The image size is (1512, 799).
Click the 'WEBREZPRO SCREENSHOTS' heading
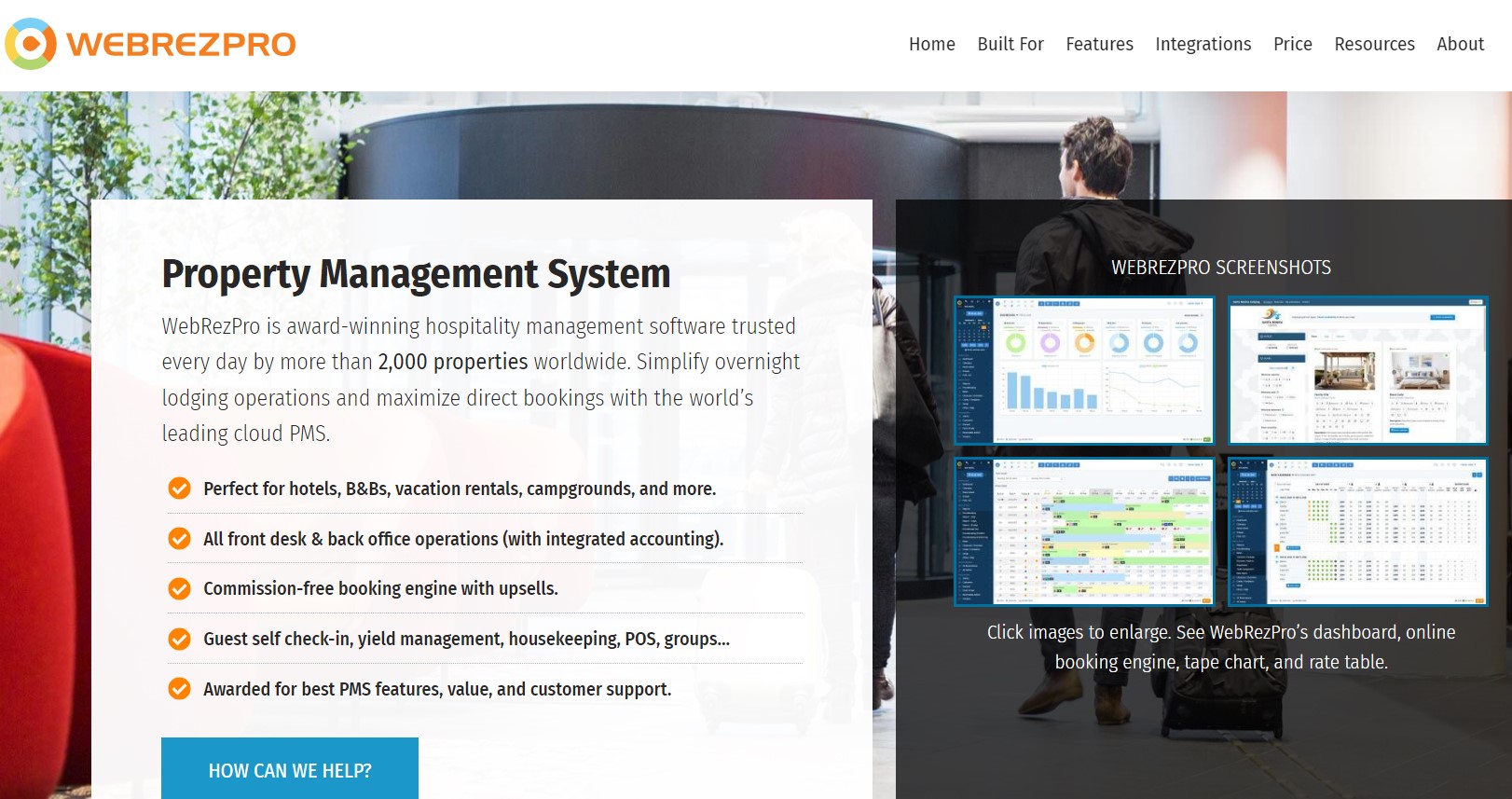tap(1221, 268)
